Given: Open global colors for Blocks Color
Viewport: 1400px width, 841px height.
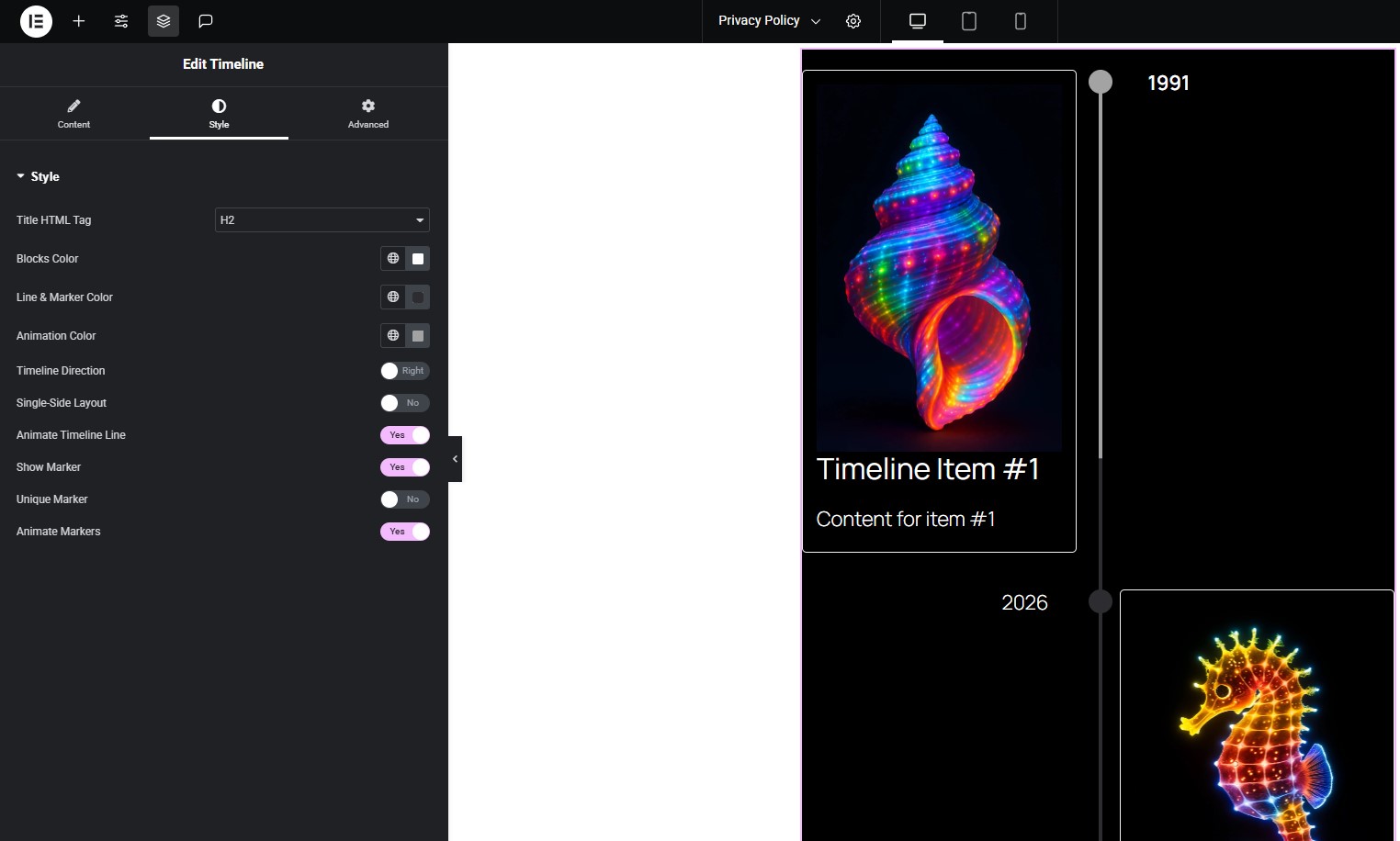Looking at the screenshot, I should pyautogui.click(x=393, y=259).
